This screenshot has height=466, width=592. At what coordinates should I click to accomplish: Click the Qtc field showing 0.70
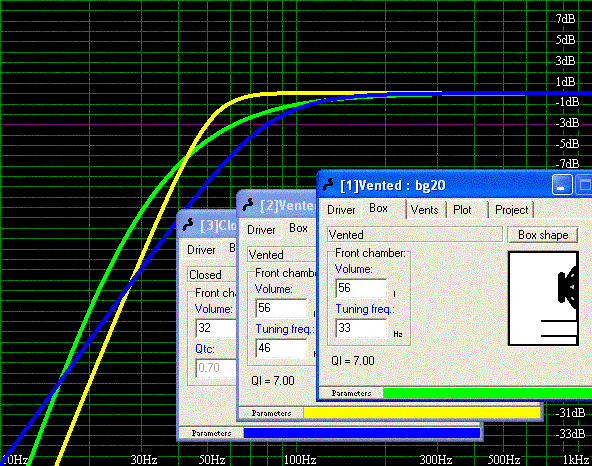point(216,367)
